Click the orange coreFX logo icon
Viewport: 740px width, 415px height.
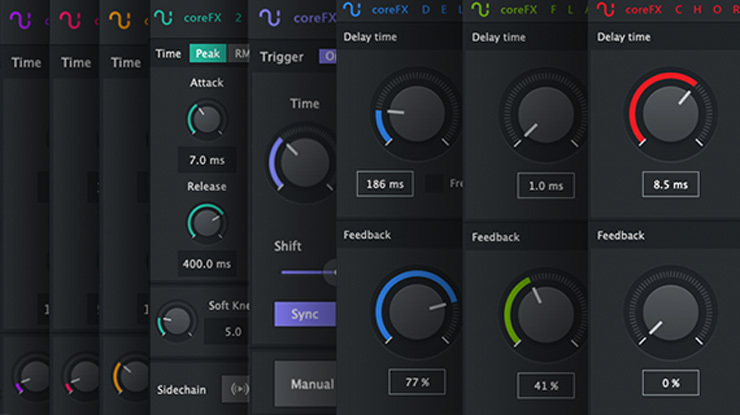[119, 20]
